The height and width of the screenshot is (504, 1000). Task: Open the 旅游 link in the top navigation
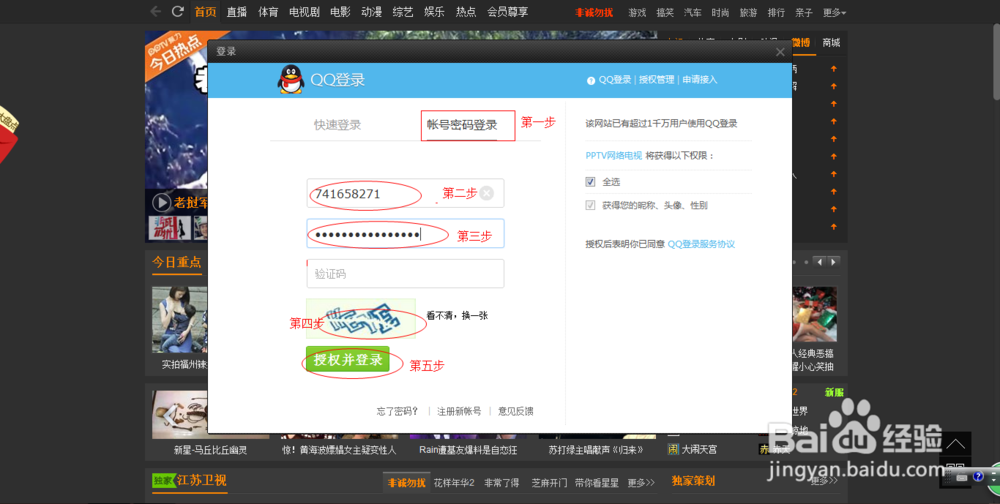(x=749, y=12)
